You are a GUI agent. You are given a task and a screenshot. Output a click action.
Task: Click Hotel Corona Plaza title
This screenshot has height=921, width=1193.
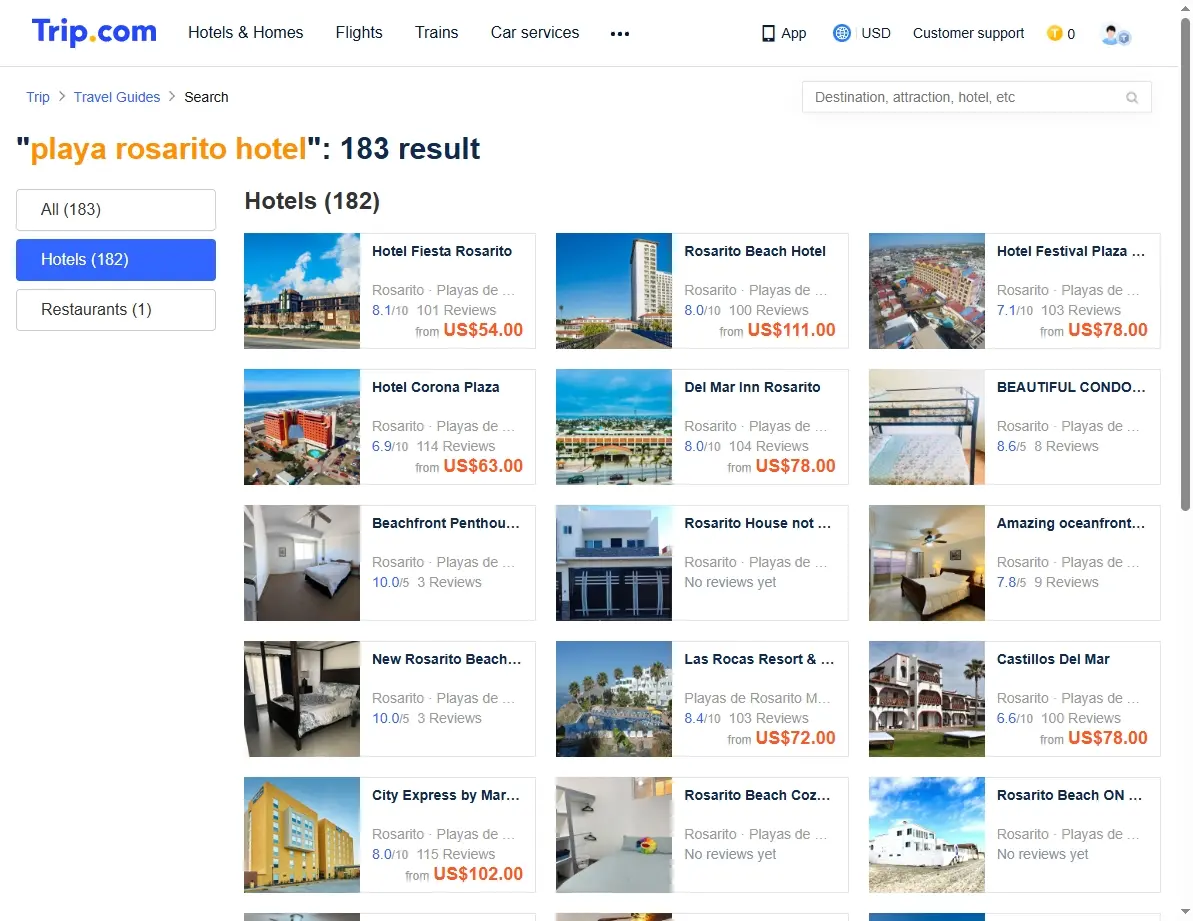[x=436, y=387]
